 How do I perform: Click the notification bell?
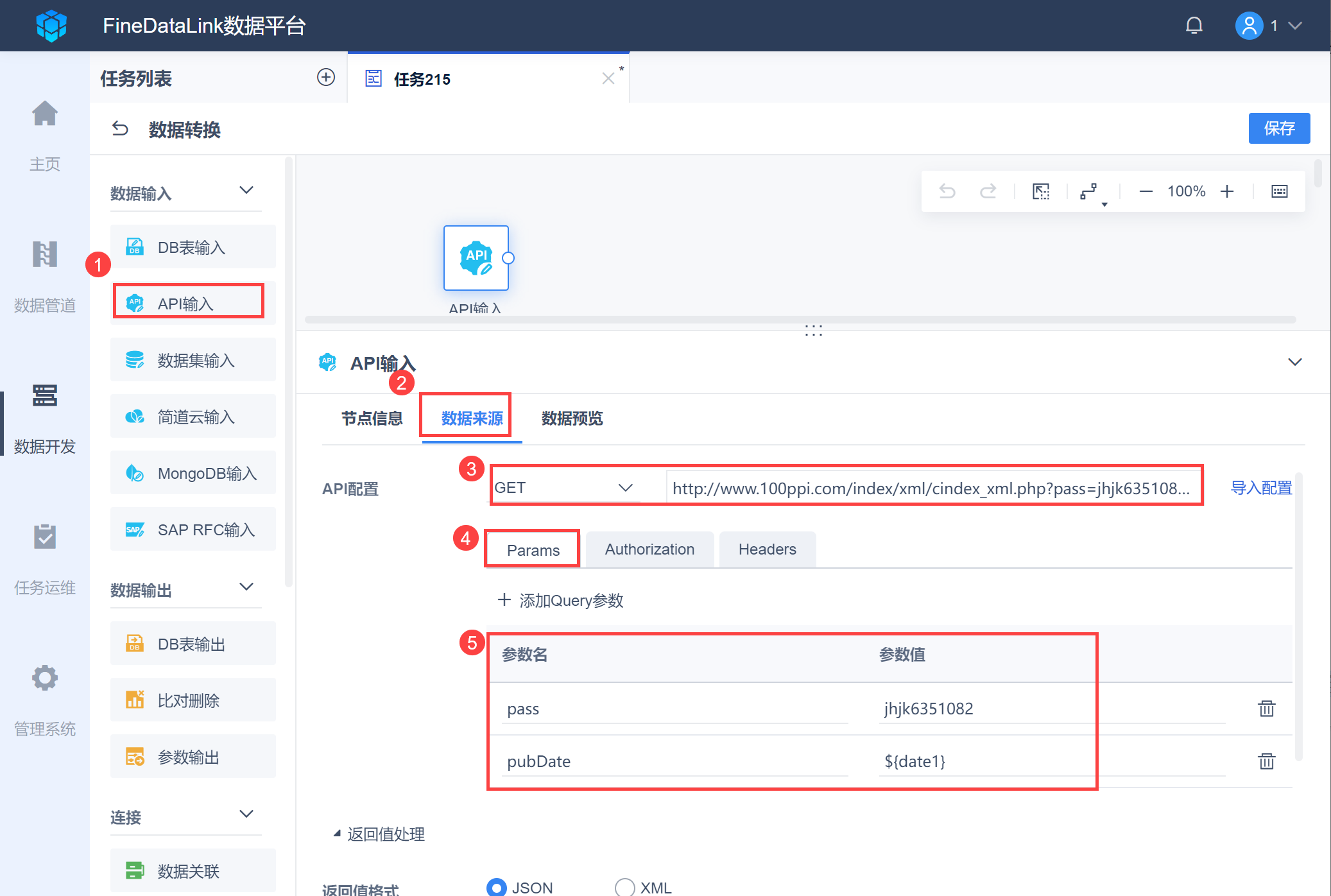1194,25
